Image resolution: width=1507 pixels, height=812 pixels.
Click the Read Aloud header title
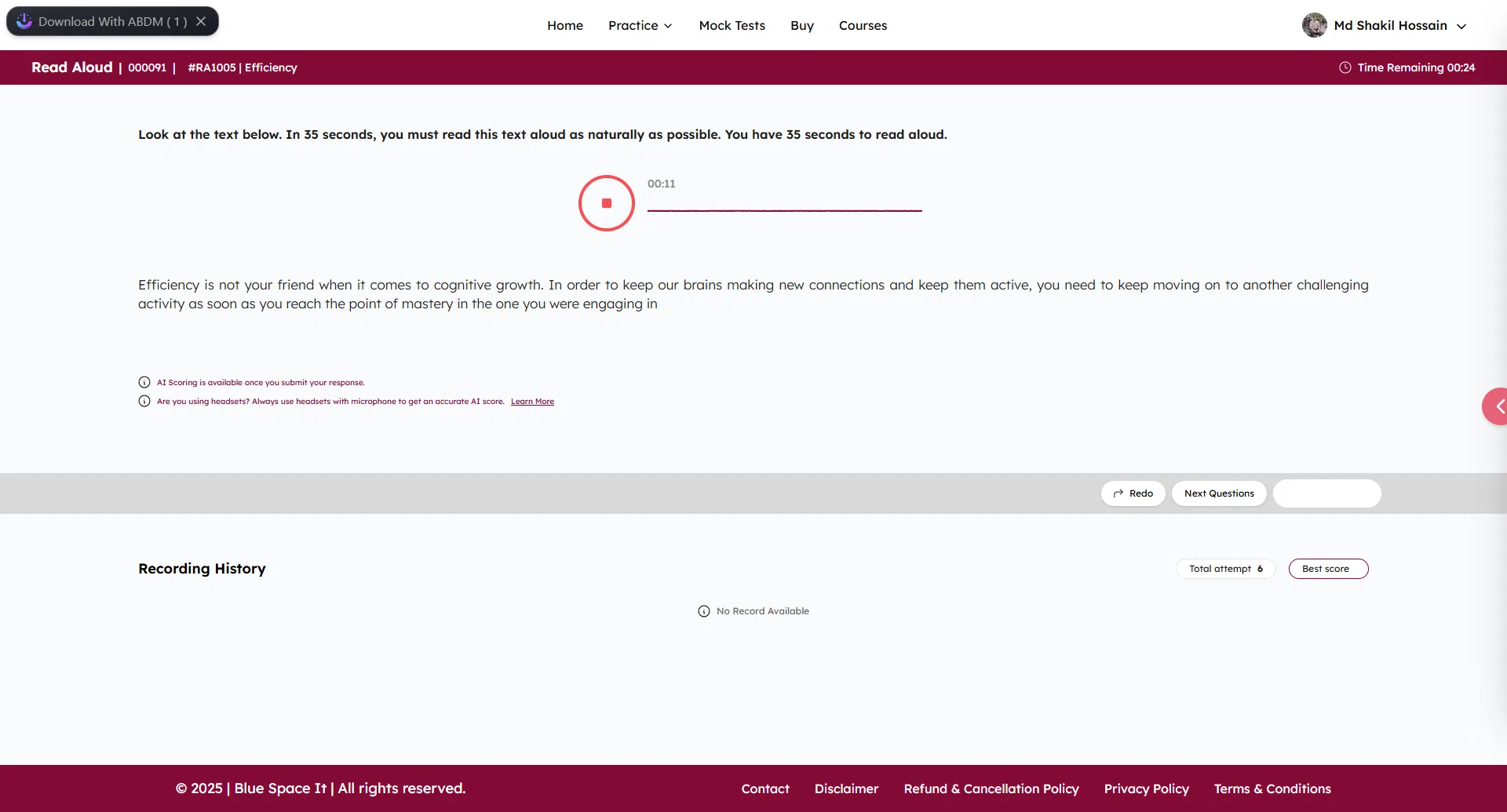pyautogui.click(x=72, y=67)
